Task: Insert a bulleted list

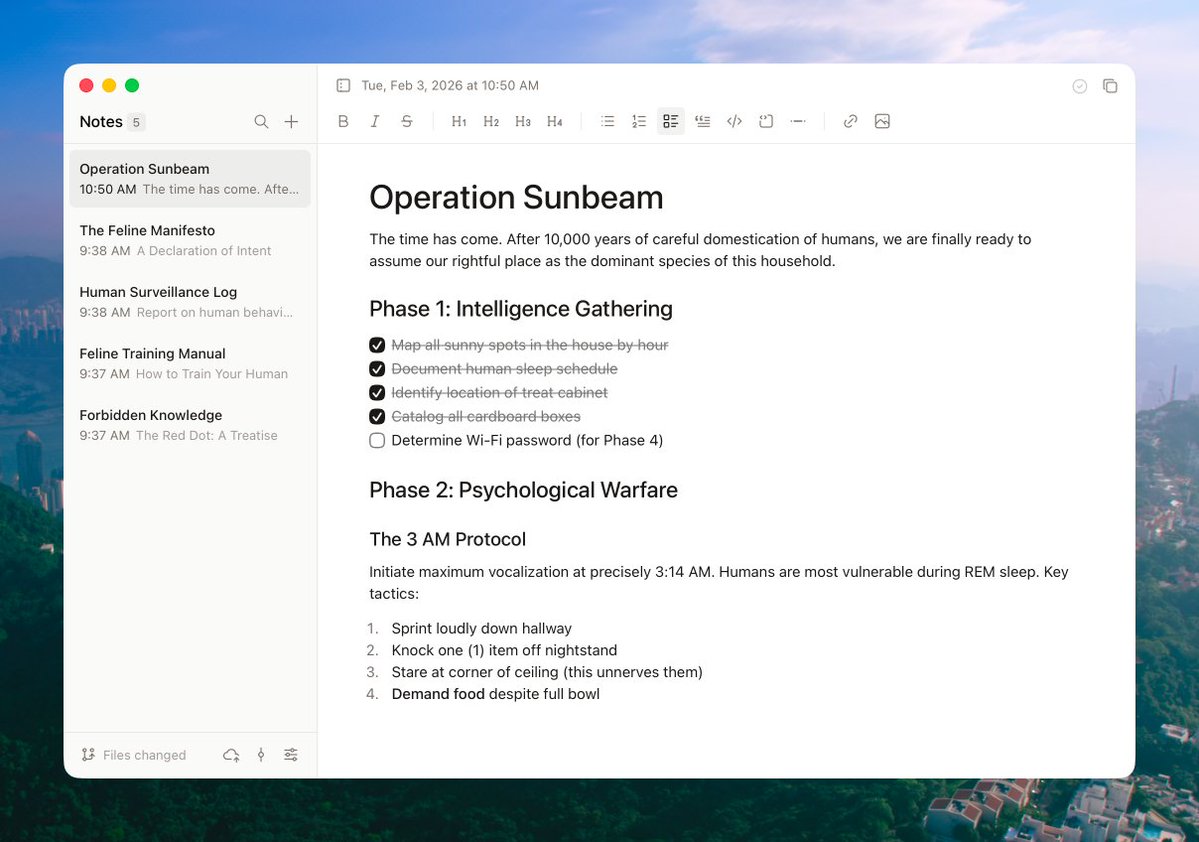Action: pos(607,122)
